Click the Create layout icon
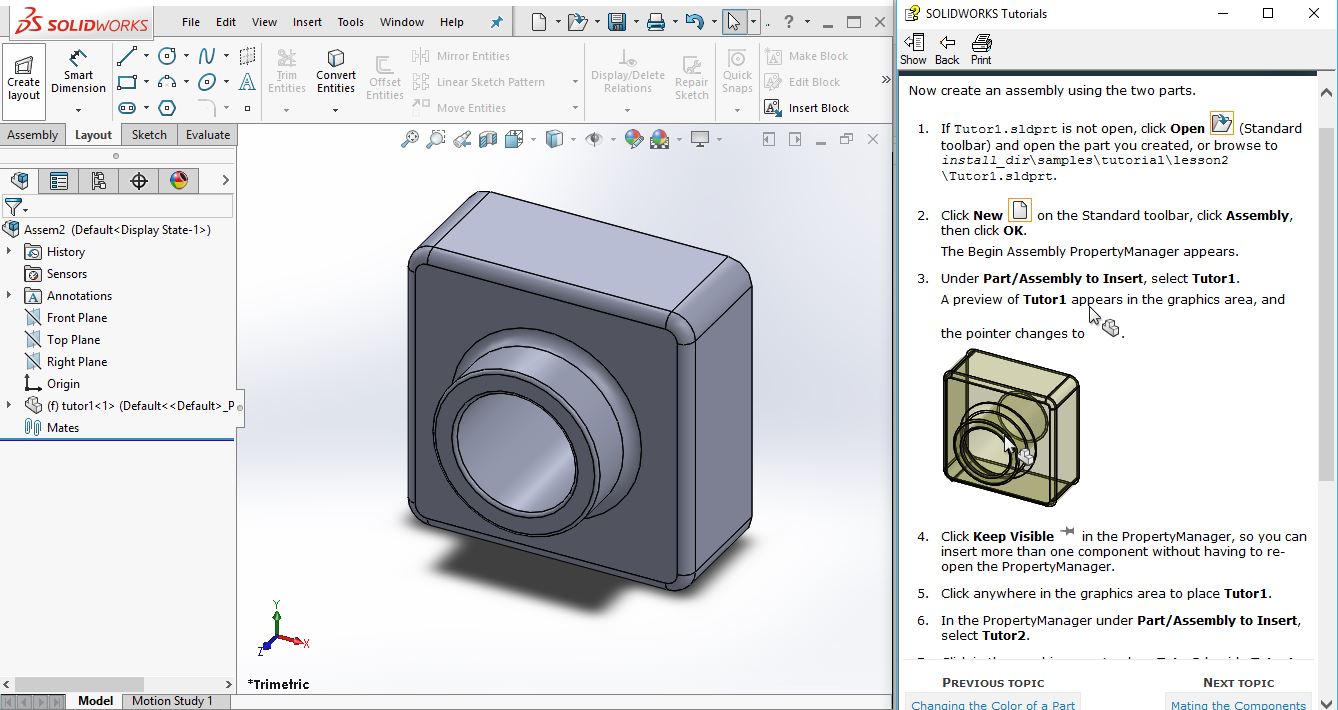 pyautogui.click(x=23, y=74)
